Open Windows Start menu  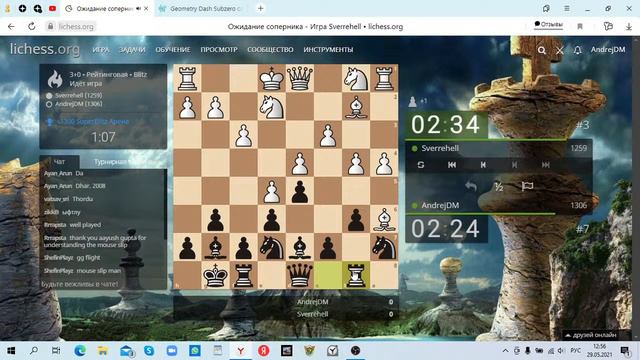(x=11, y=351)
